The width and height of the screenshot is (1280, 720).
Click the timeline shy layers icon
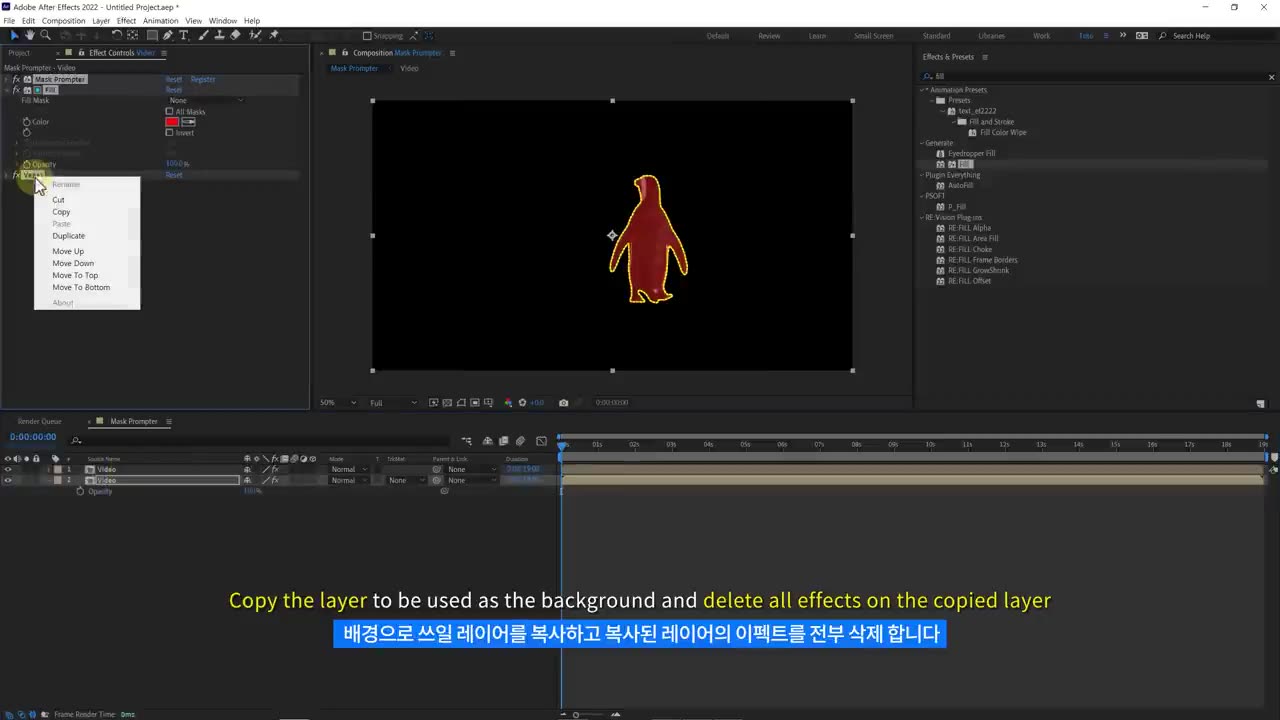[488, 441]
